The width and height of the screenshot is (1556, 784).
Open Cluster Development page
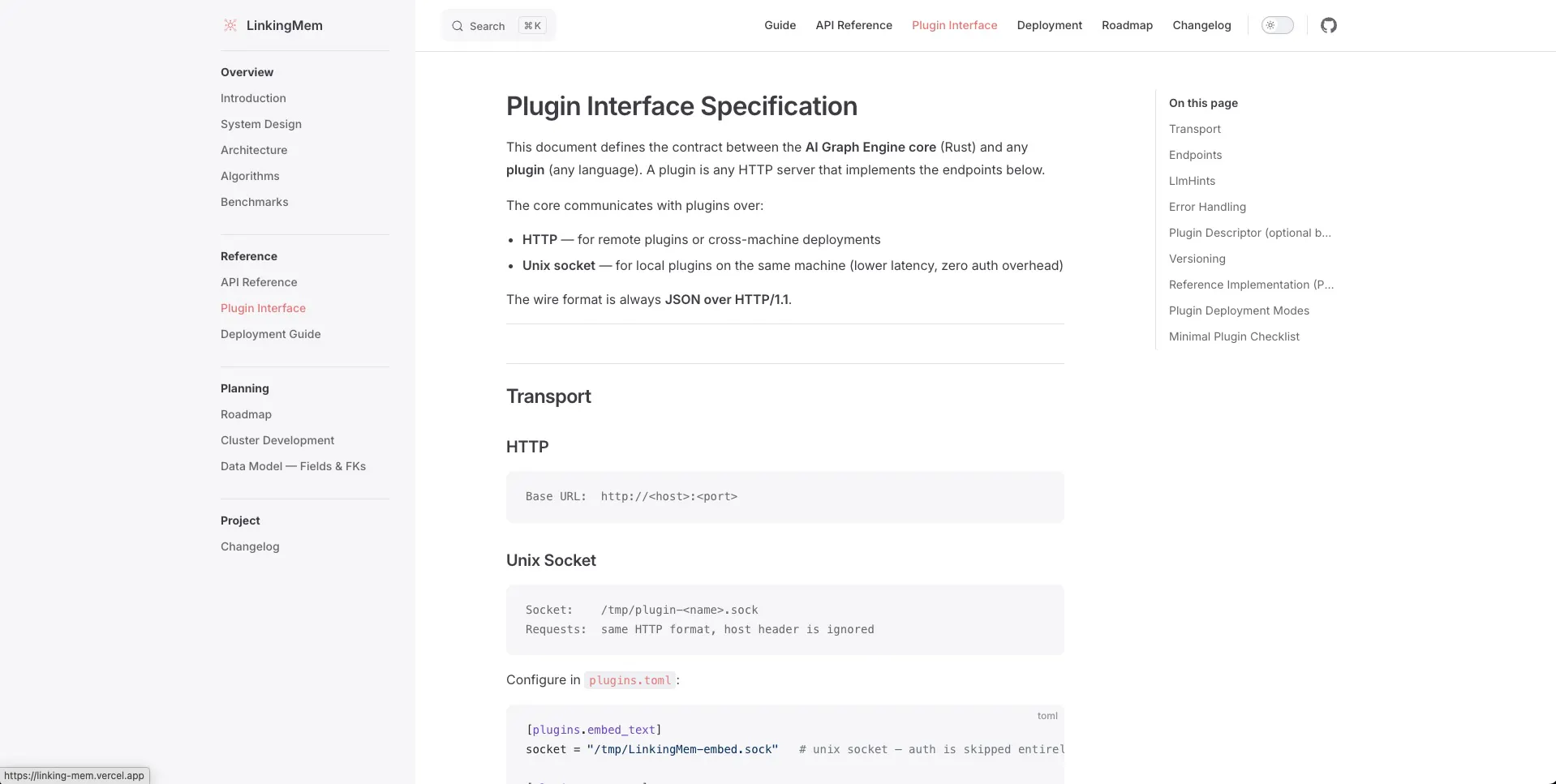(x=277, y=440)
